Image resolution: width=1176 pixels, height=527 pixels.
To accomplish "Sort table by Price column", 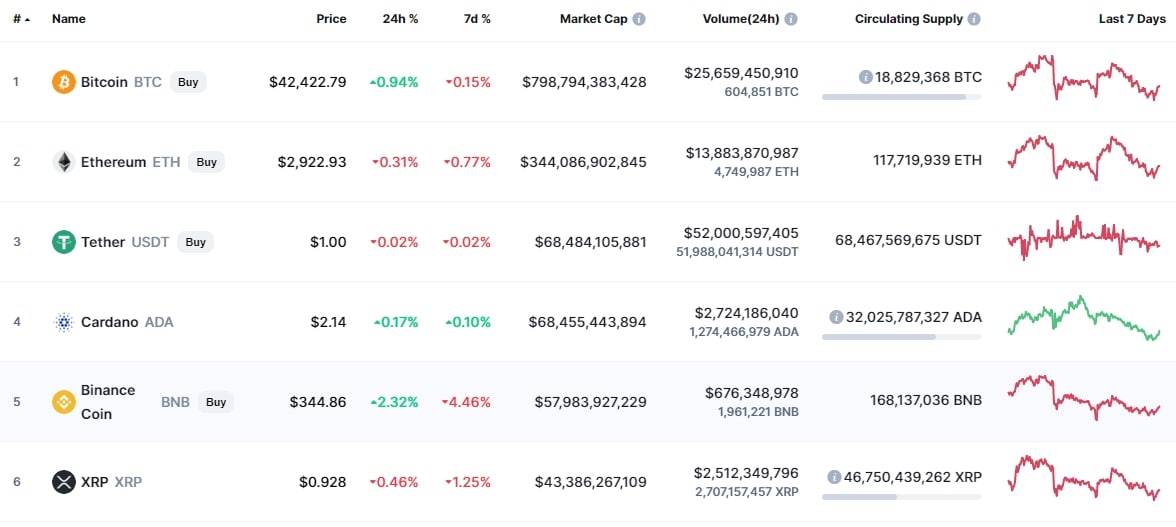I will click(332, 19).
